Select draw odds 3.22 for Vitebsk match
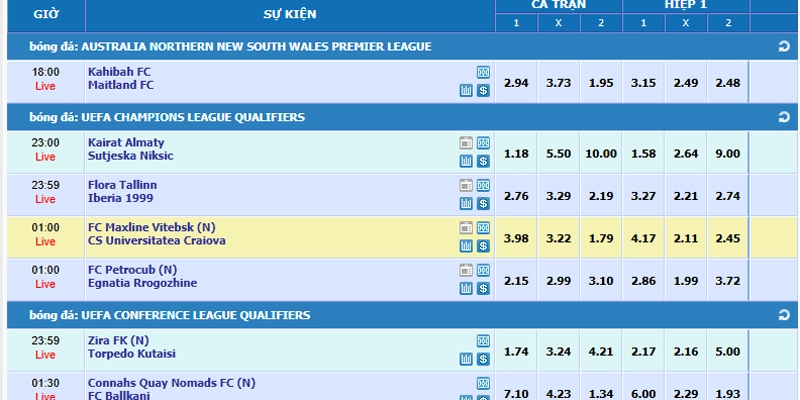 click(x=559, y=238)
